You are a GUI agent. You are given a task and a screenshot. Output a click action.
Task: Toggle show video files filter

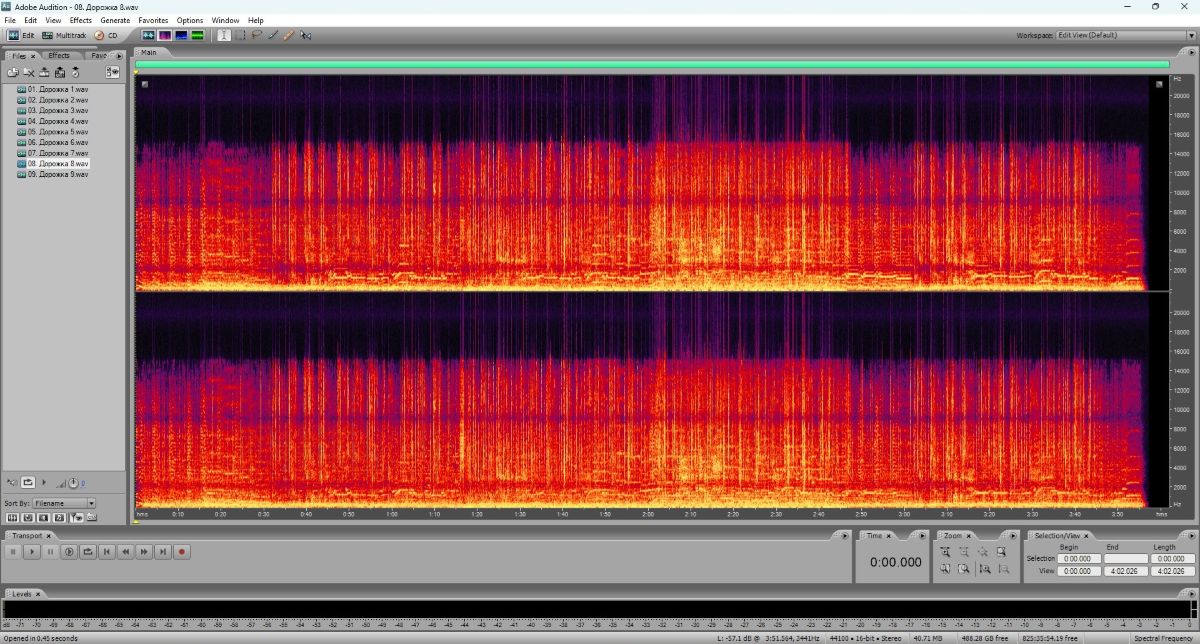click(43, 517)
